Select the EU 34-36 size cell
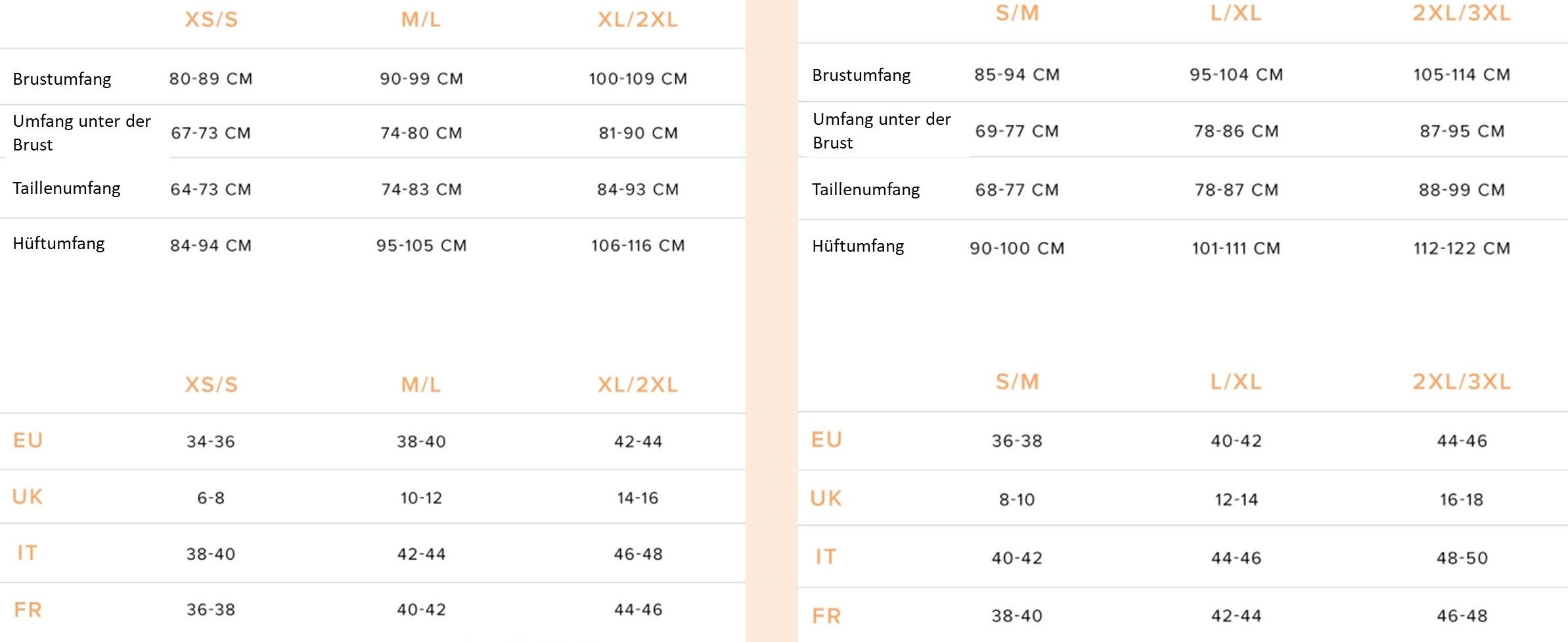The height and width of the screenshot is (642, 1568). pyautogui.click(x=211, y=442)
